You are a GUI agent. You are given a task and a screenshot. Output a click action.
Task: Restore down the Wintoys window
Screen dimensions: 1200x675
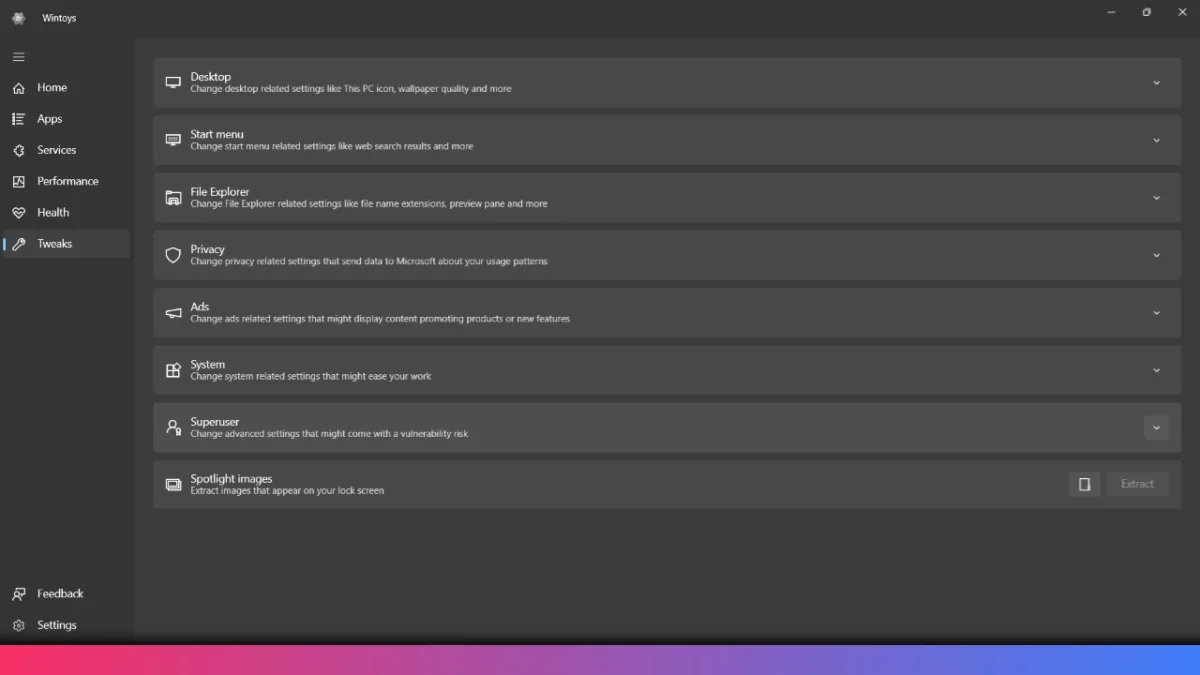[1147, 12]
